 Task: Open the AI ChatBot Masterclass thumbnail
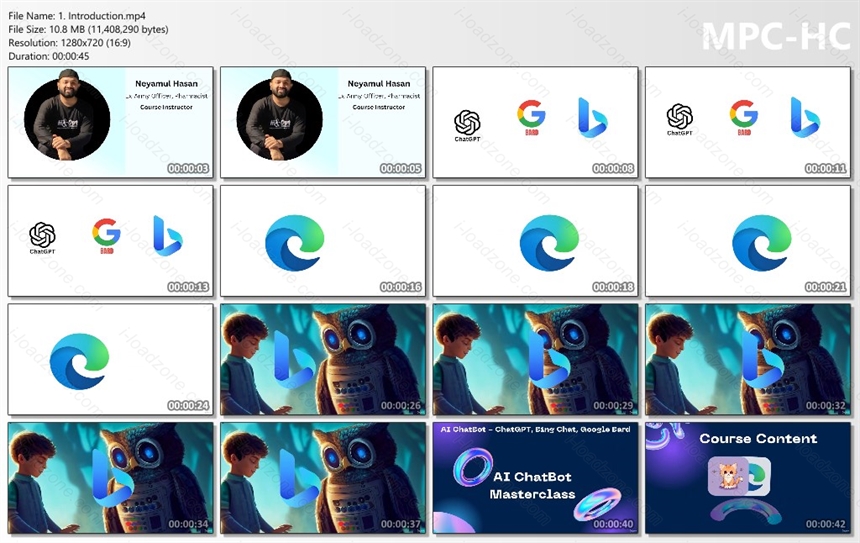[x=535, y=478]
